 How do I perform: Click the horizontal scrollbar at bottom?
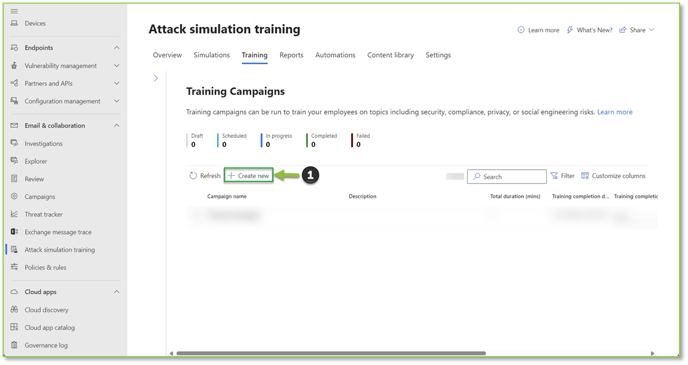tap(331, 353)
